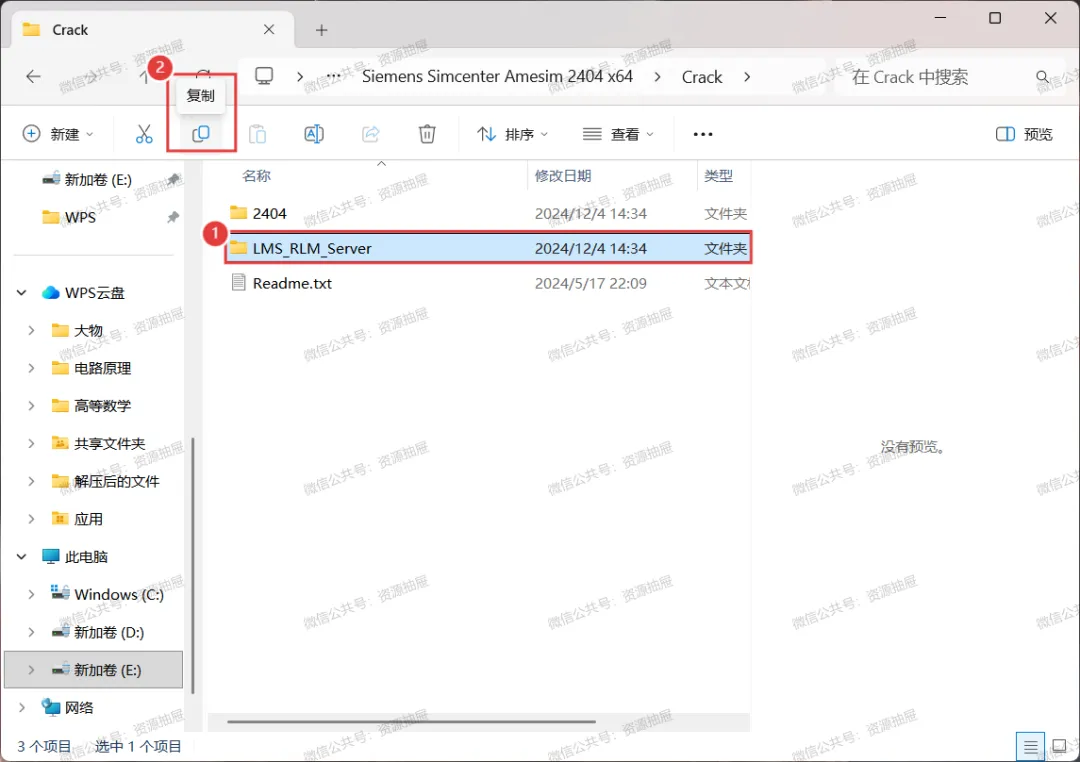
Task: Select 新加卷 (D:) in navigation pane
Action: click(x=109, y=632)
